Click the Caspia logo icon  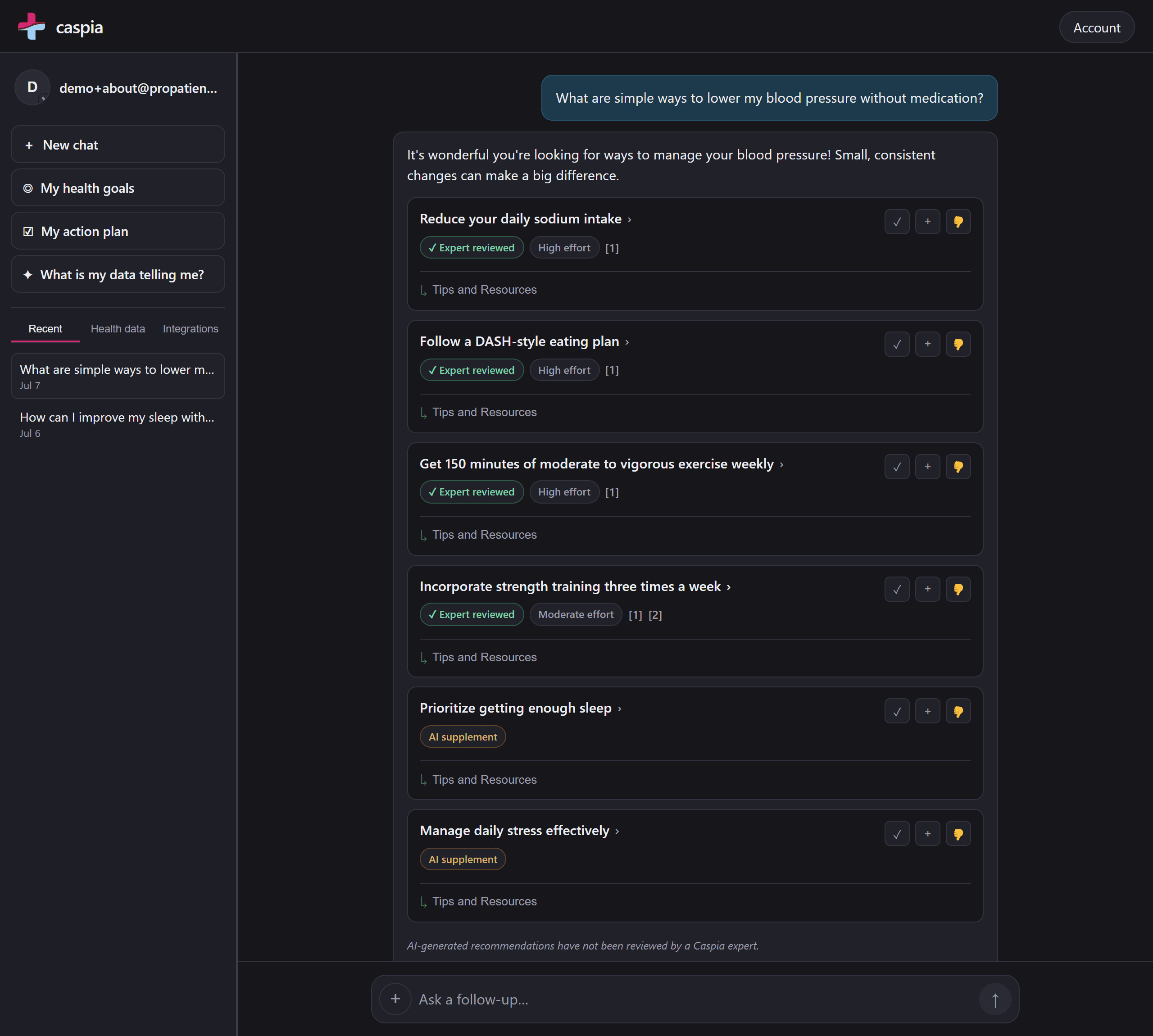tap(31, 27)
